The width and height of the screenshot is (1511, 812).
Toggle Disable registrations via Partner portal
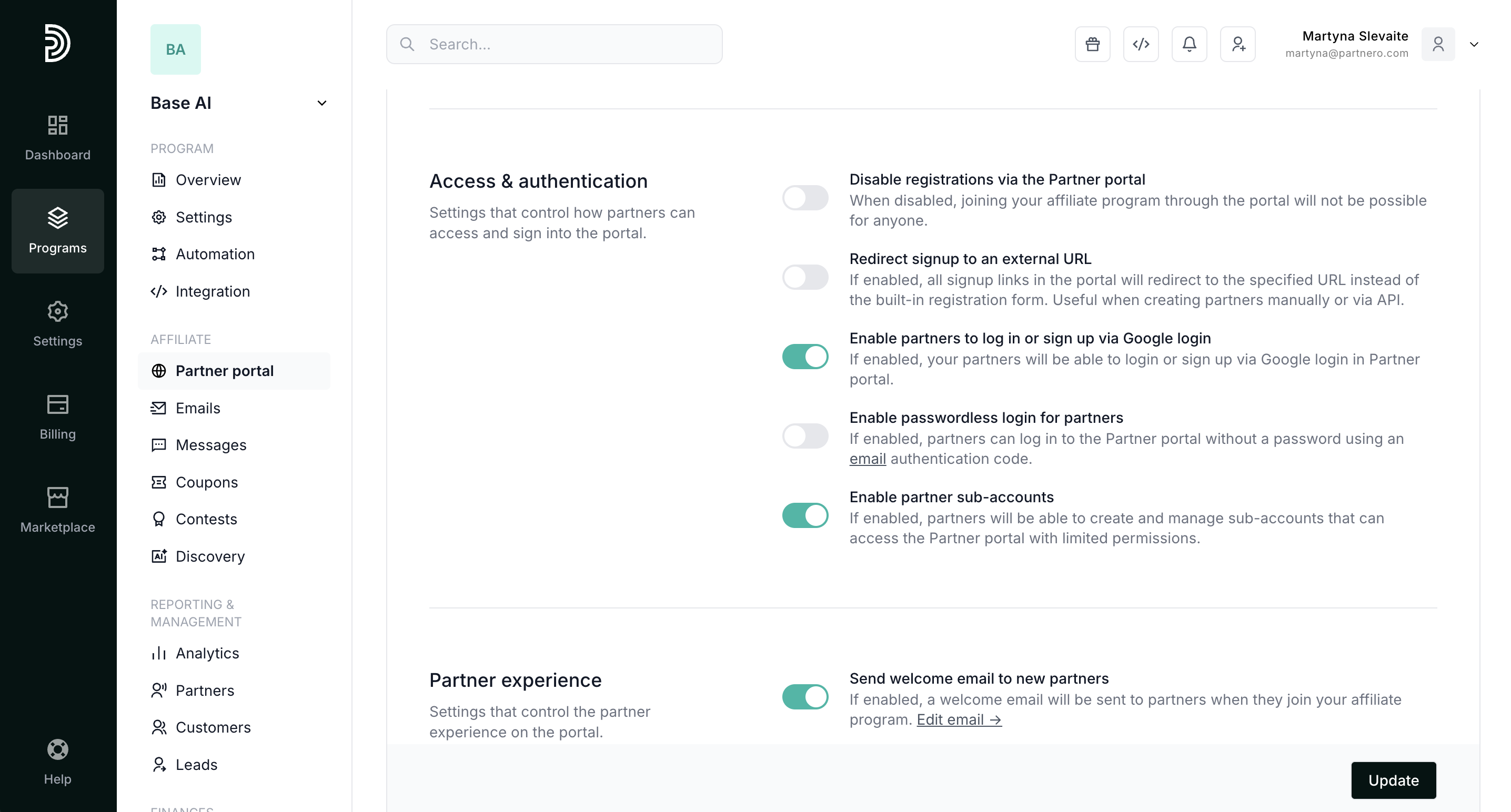(805, 198)
